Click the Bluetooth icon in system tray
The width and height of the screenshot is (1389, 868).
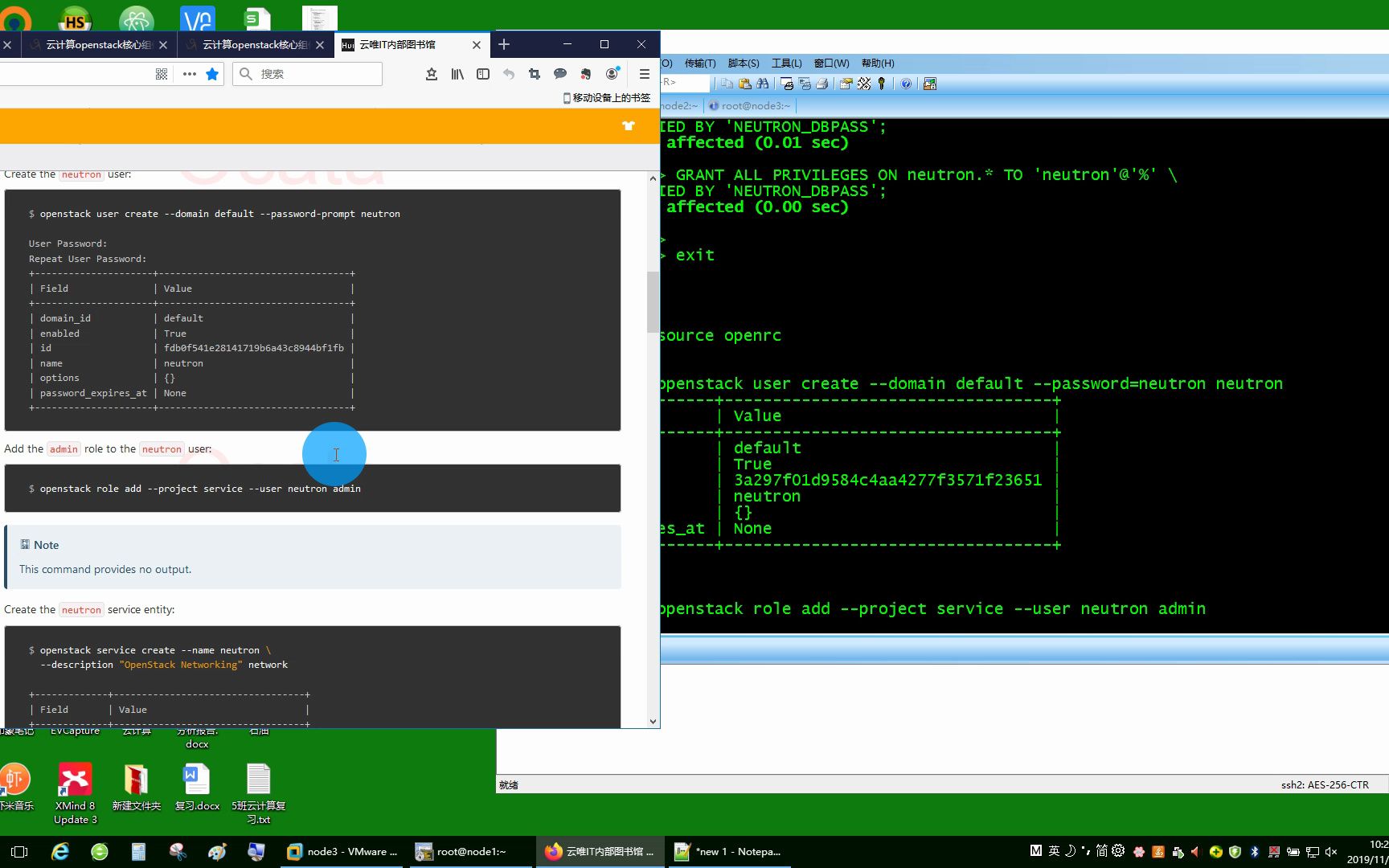pos(1255,852)
